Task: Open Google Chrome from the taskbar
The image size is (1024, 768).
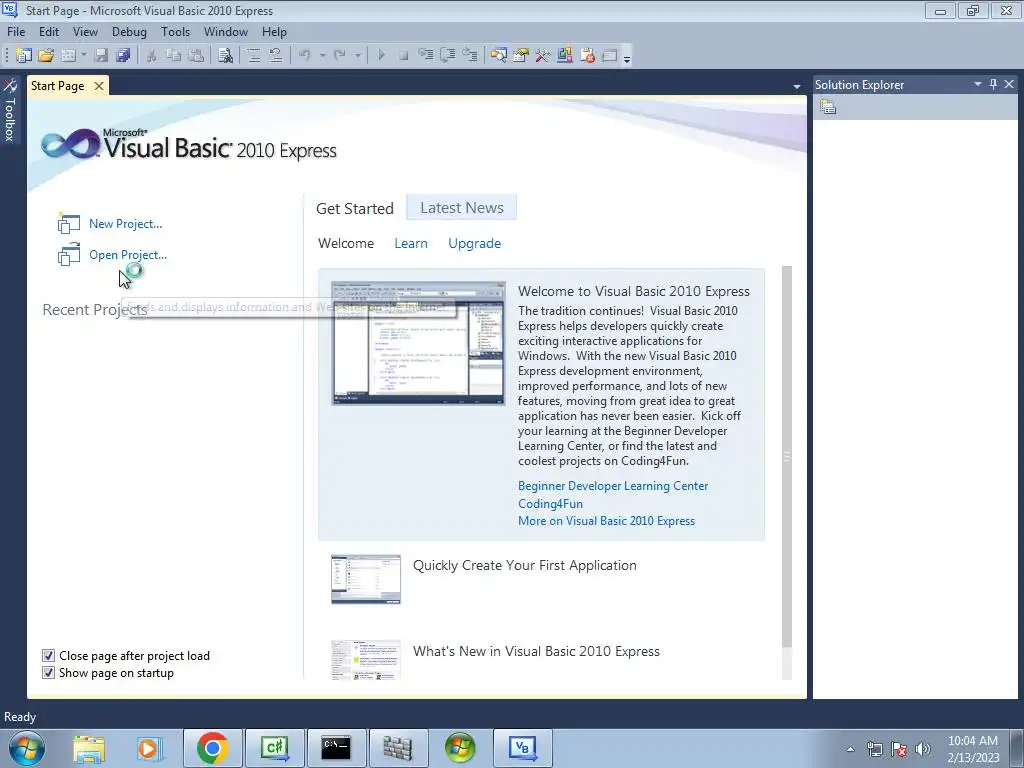Action: click(x=212, y=748)
